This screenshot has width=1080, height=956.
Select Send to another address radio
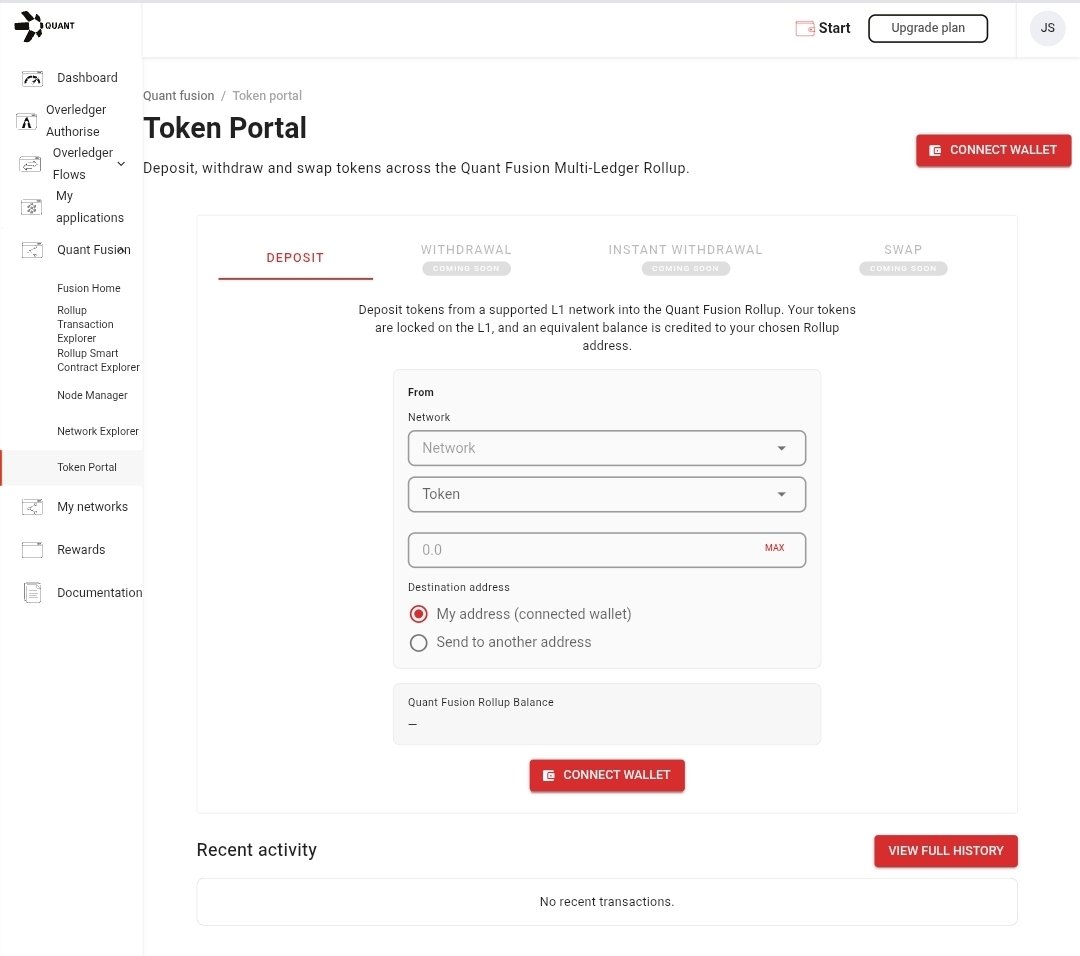pos(419,642)
